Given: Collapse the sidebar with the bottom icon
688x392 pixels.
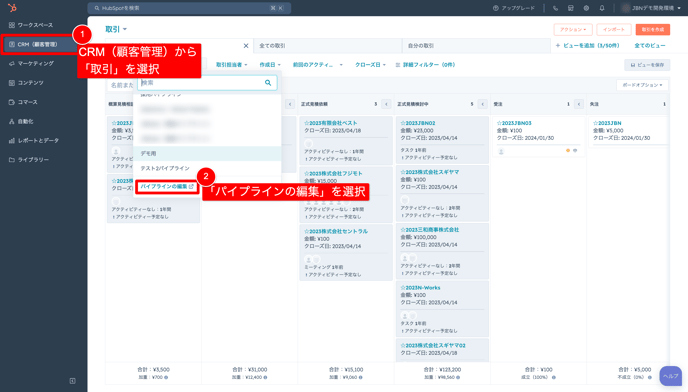Looking at the screenshot, I should pyautogui.click(x=72, y=381).
